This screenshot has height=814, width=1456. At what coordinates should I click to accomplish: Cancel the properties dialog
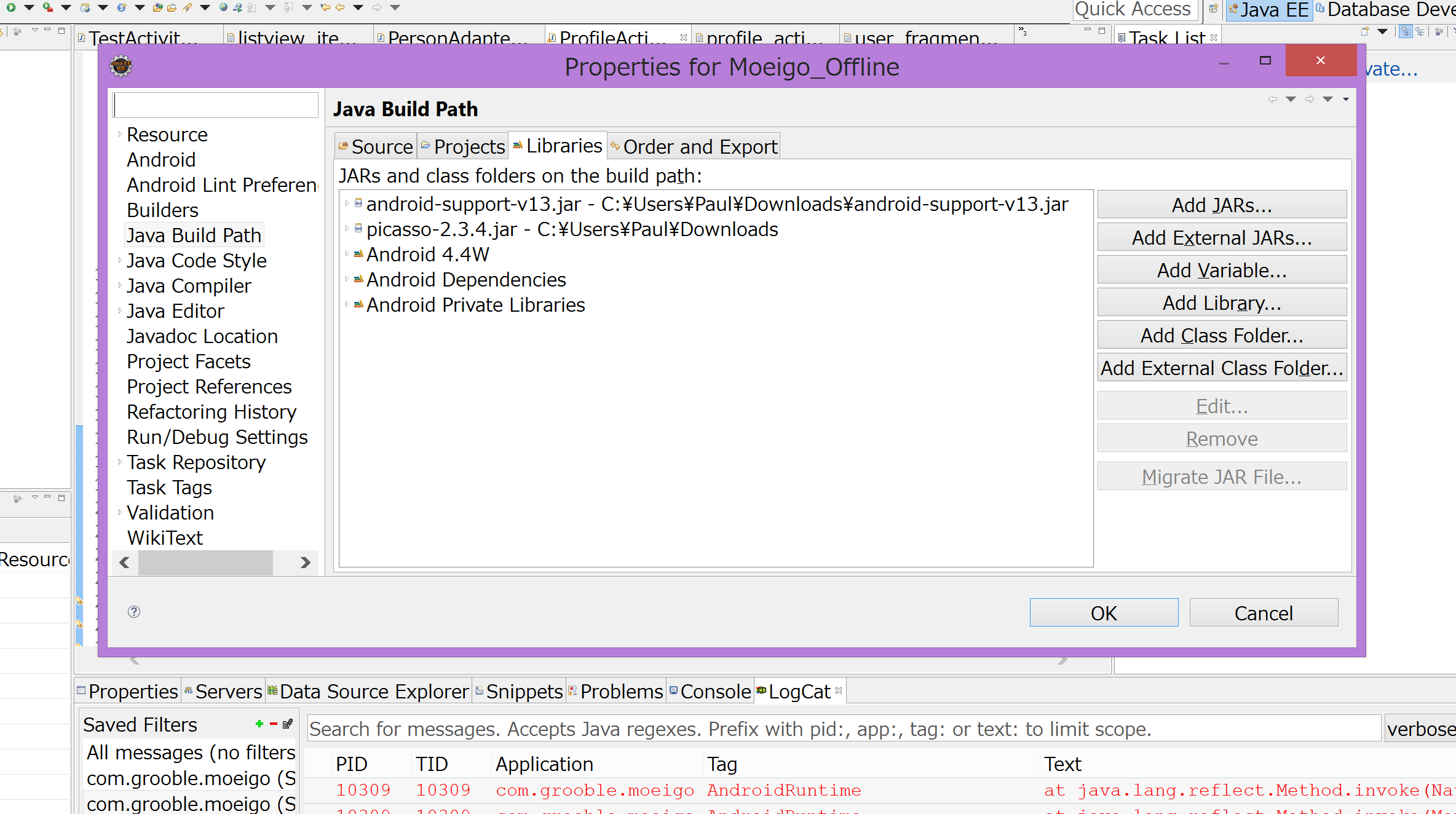click(1264, 612)
